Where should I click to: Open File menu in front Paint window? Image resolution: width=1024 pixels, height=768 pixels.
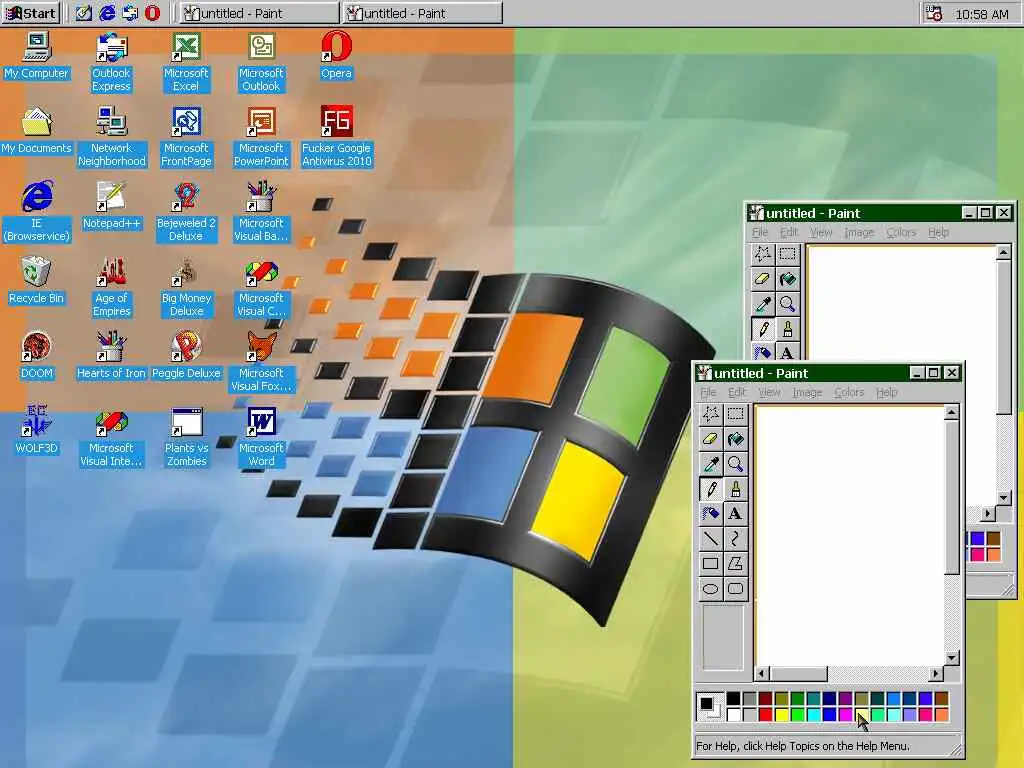click(708, 392)
